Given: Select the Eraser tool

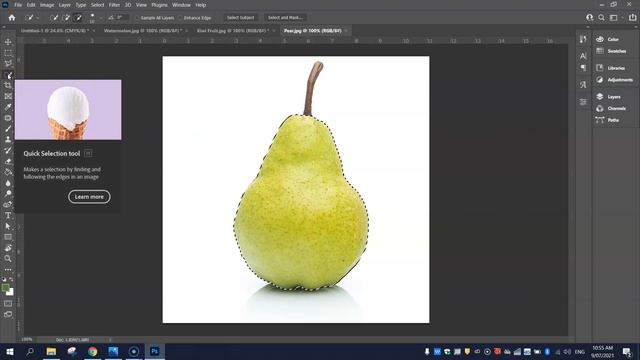Looking at the screenshot, I should click(x=8, y=161).
